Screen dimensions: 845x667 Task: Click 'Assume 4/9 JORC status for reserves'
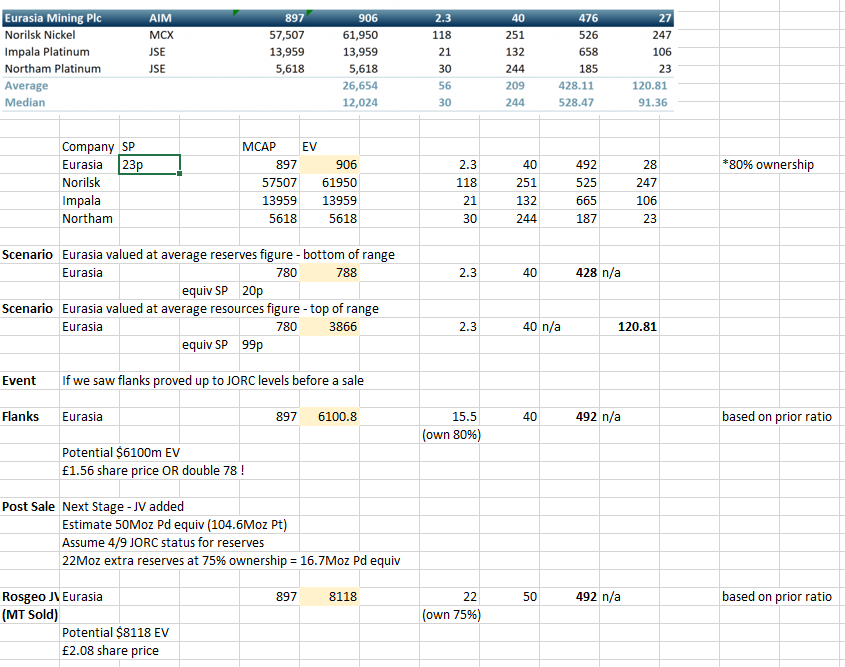[163, 543]
